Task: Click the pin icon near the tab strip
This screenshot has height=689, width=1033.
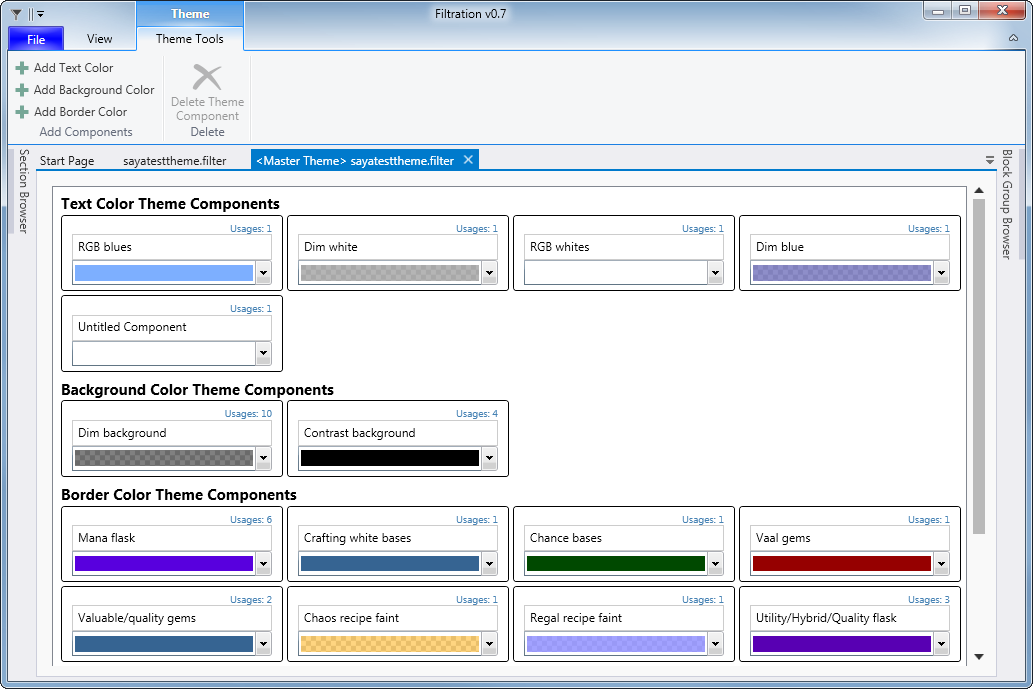Action: click(x=988, y=159)
